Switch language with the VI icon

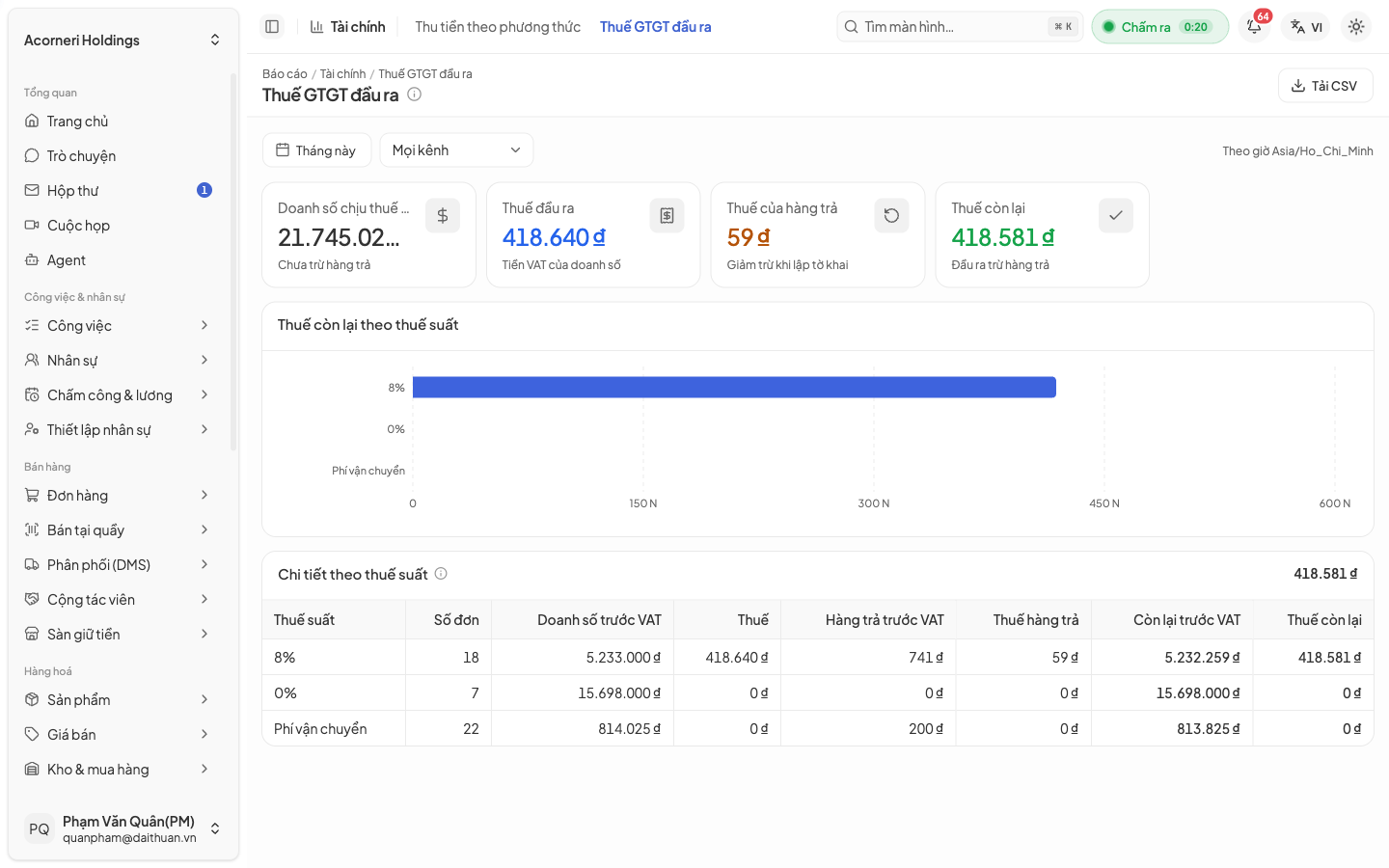click(1307, 27)
